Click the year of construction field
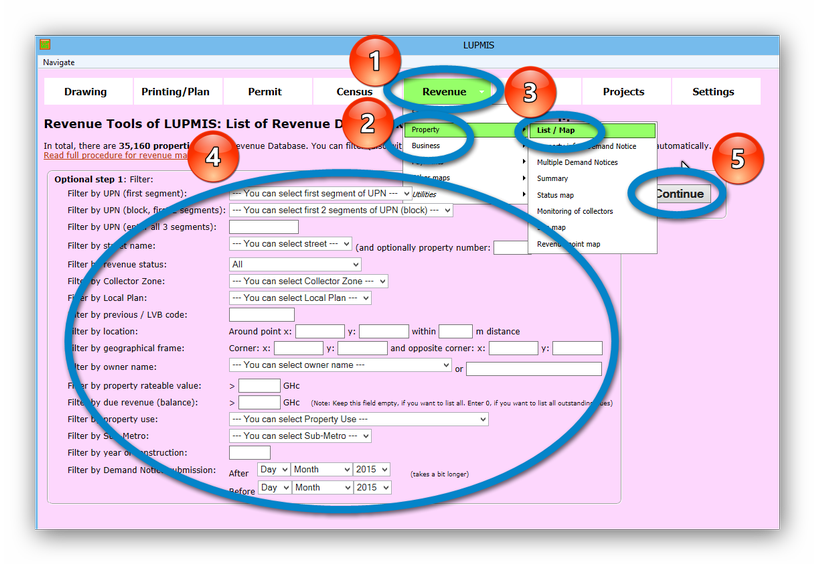 point(250,452)
